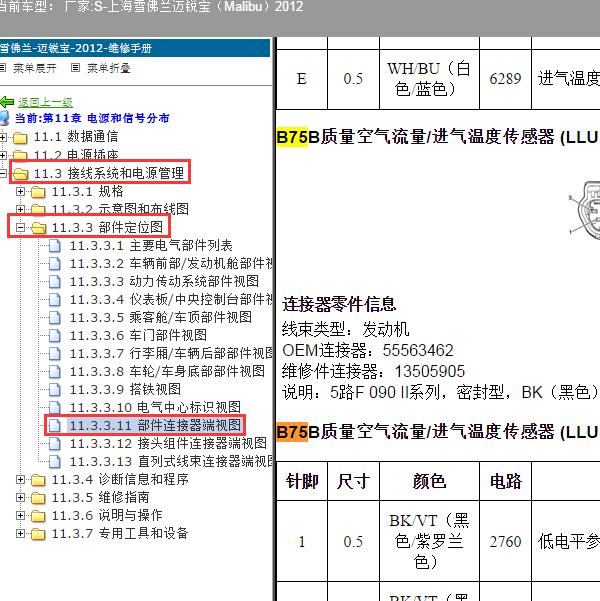Click the 菜单折叠 button
The height and width of the screenshot is (601, 600).
click(109, 68)
